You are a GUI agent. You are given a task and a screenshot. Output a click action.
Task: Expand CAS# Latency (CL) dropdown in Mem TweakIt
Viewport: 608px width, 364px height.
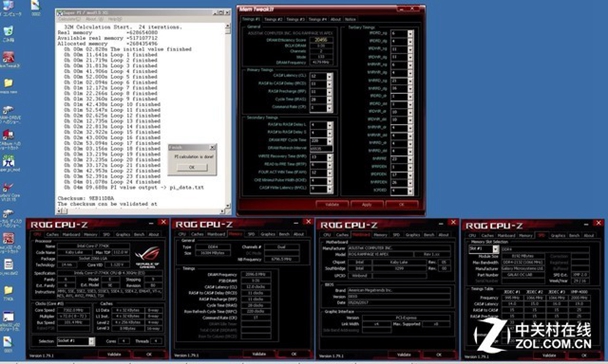[x=329, y=76]
